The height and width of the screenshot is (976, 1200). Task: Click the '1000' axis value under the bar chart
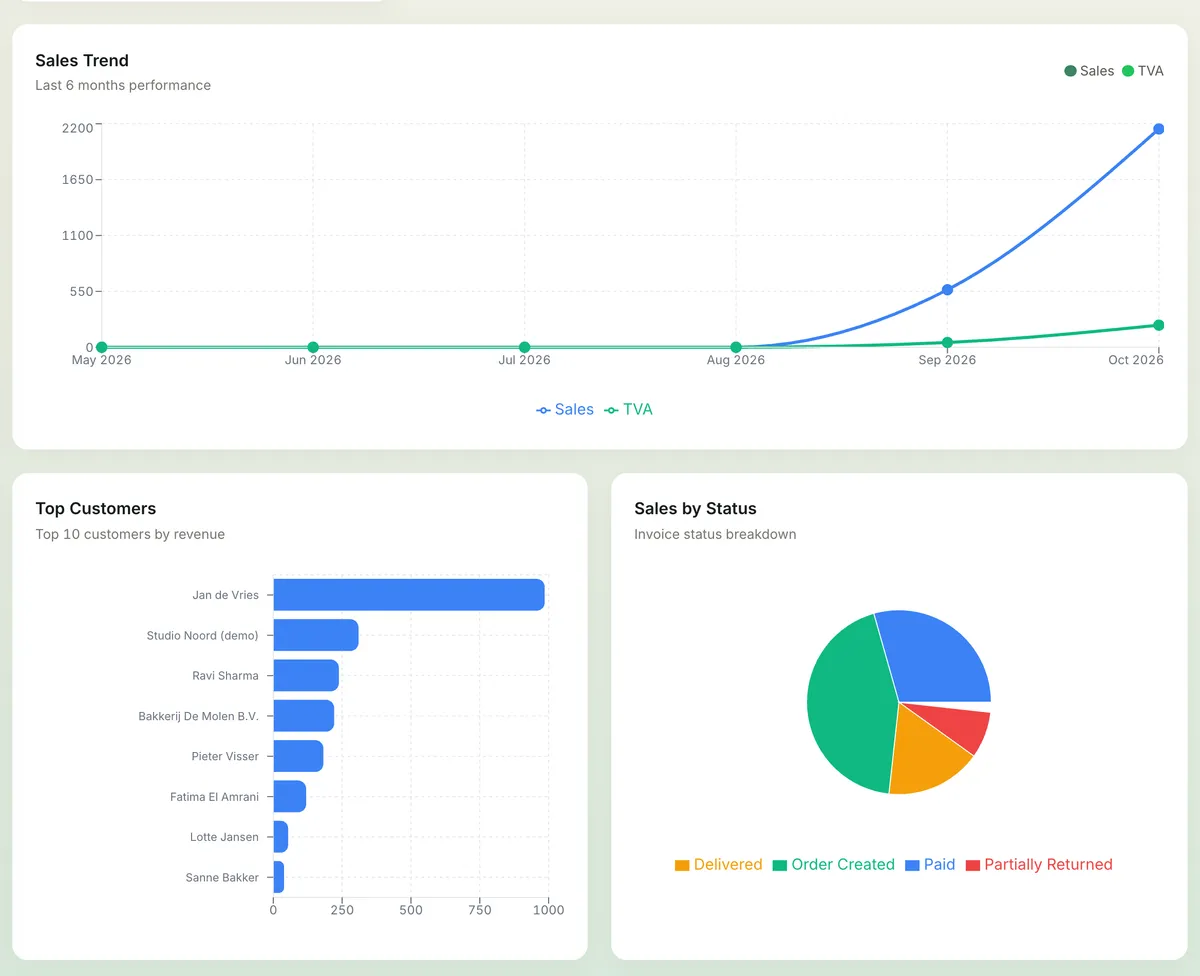coord(548,910)
